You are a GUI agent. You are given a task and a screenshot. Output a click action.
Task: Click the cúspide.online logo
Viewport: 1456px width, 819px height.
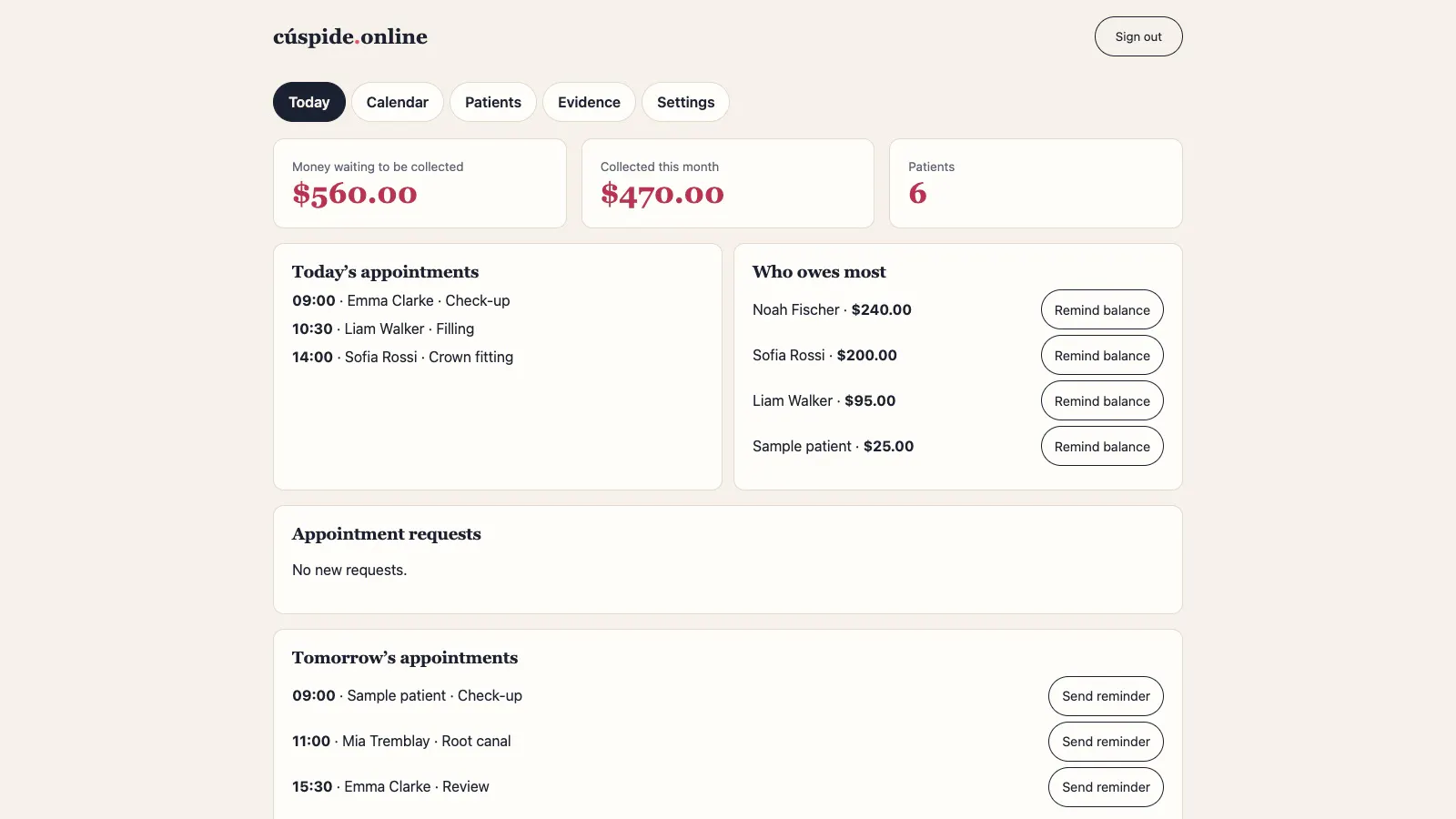point(350,36)
